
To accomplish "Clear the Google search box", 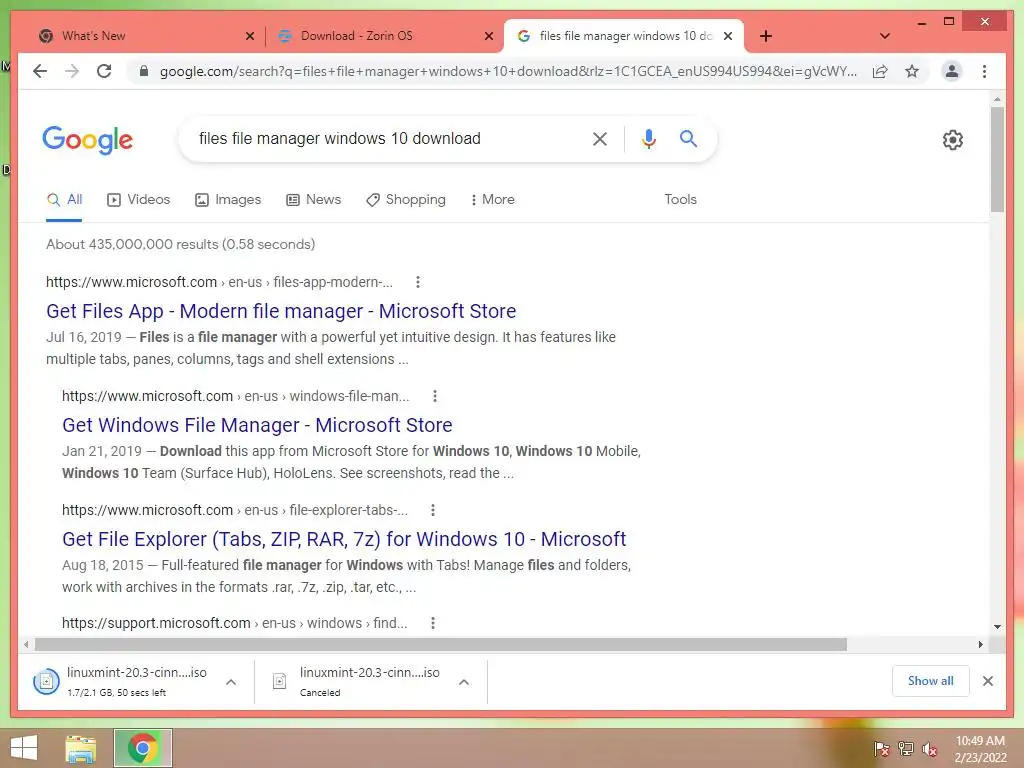I will [600, 138].
